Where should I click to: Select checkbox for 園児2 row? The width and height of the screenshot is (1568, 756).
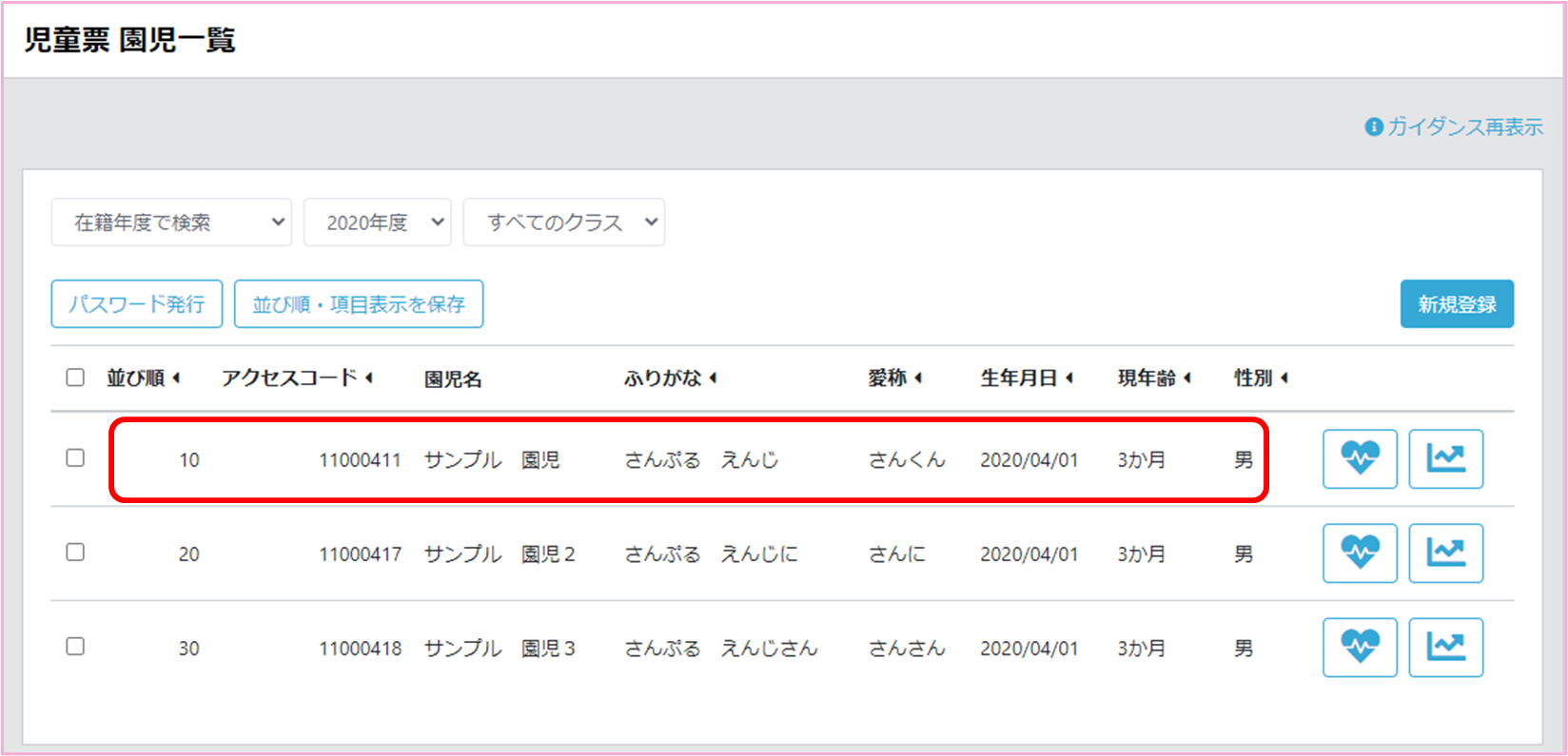click(75, 552)
